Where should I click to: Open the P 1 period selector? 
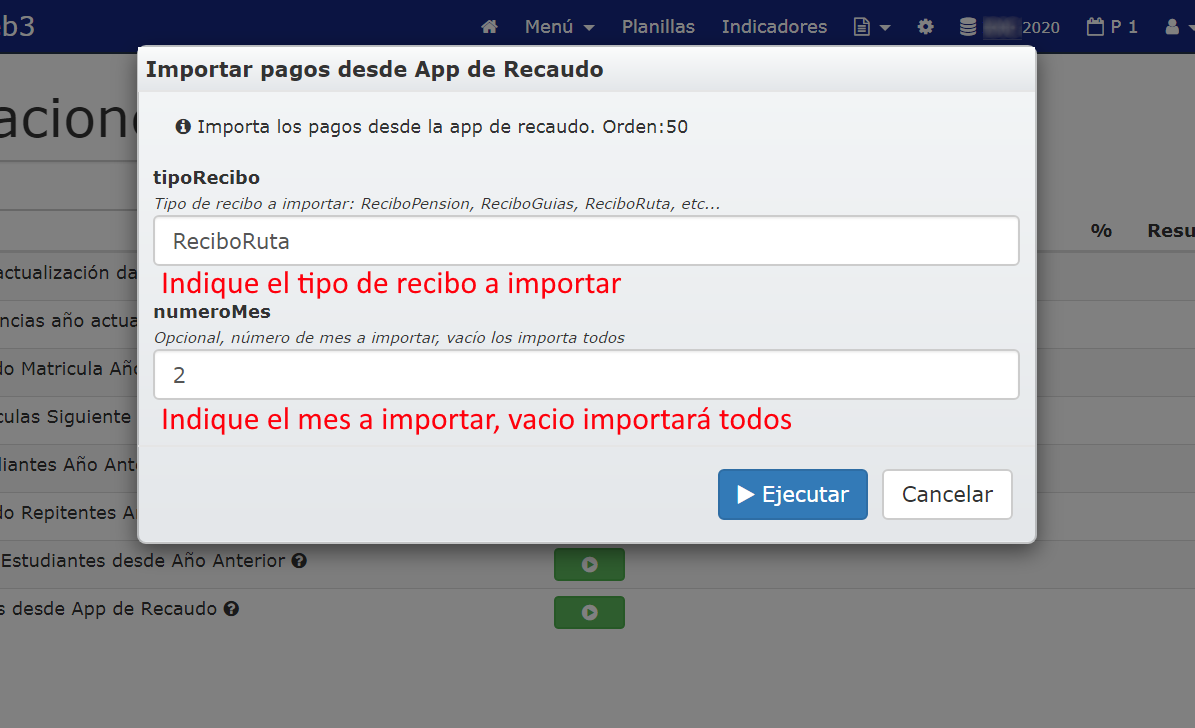click(1112, 27)
